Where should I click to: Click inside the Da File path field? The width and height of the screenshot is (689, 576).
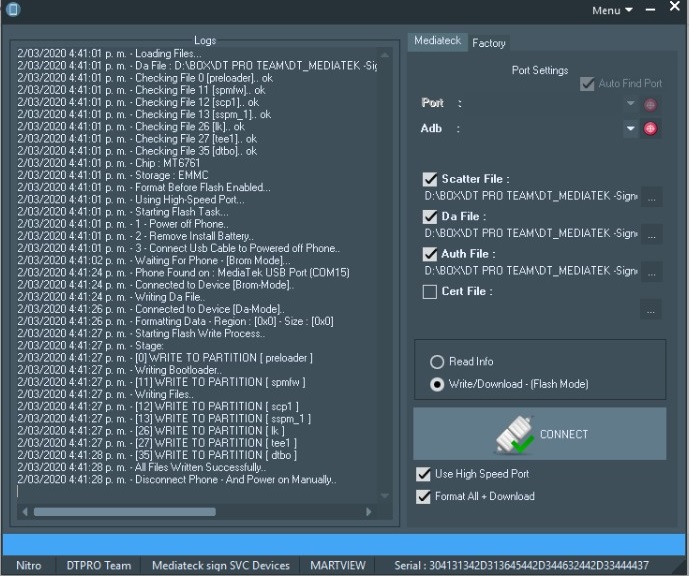530,233
